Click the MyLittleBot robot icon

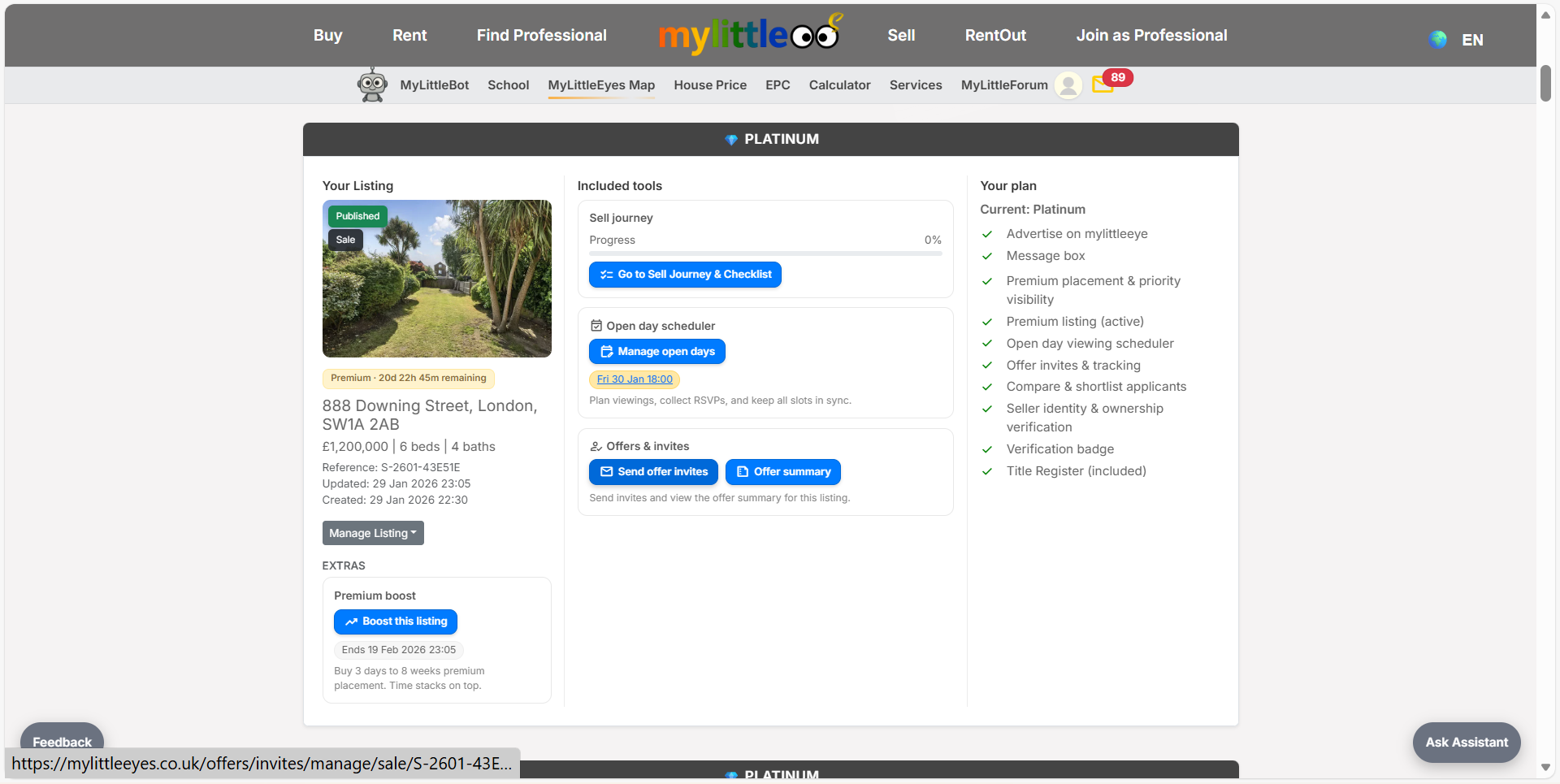click(x=372, y=84)
